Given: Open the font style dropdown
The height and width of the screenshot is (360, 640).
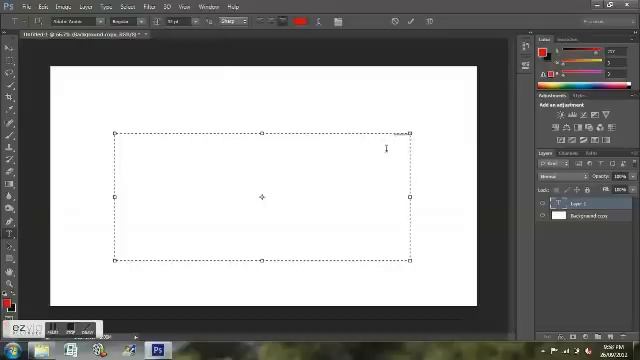Looking at the screenshot, I should click(141, 21).
